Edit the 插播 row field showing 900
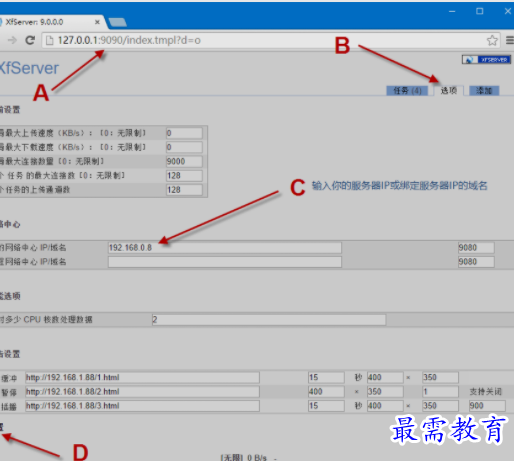 (487, 406)
